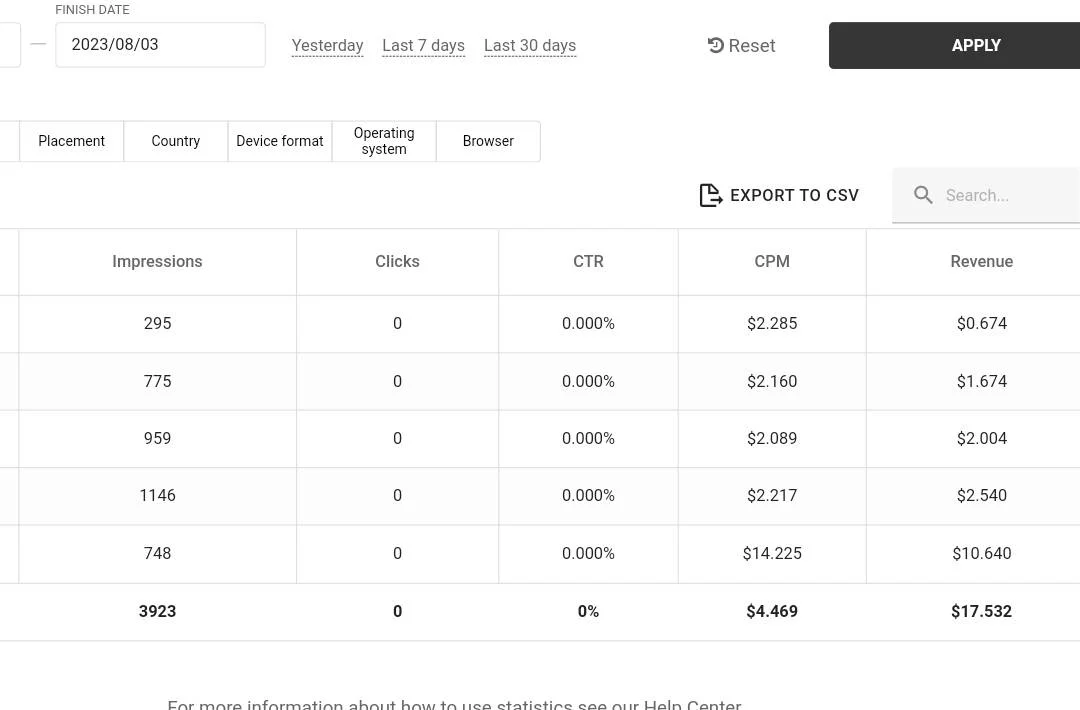Open the Operating system tab

point(384,141)
